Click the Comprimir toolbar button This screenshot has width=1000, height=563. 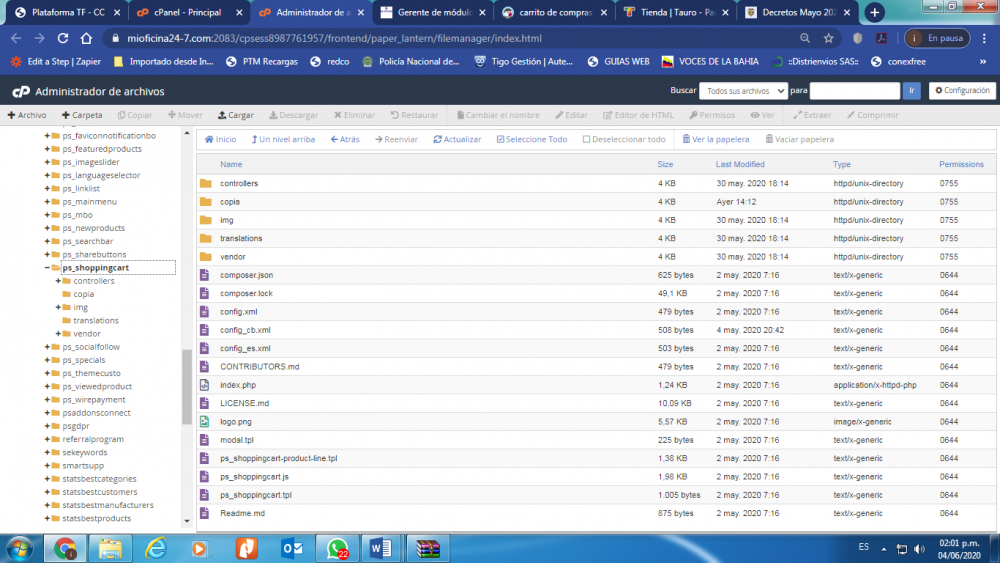coord(872,115)
